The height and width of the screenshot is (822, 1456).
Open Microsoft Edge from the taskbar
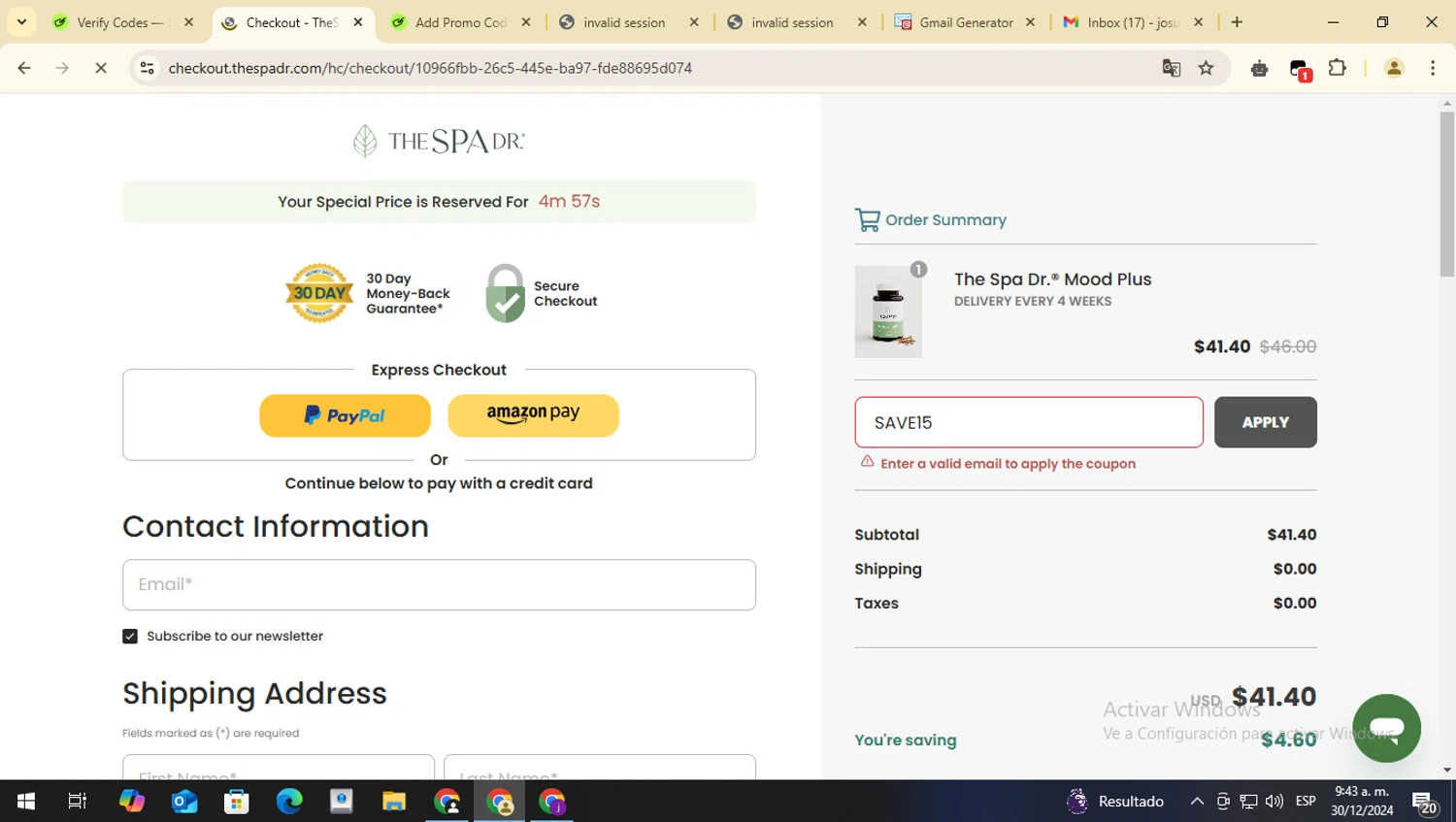(x=289, y=802)
